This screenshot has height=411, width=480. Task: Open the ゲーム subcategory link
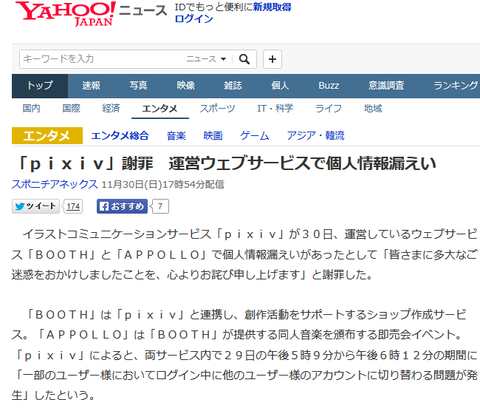click(x=255, y=136)
